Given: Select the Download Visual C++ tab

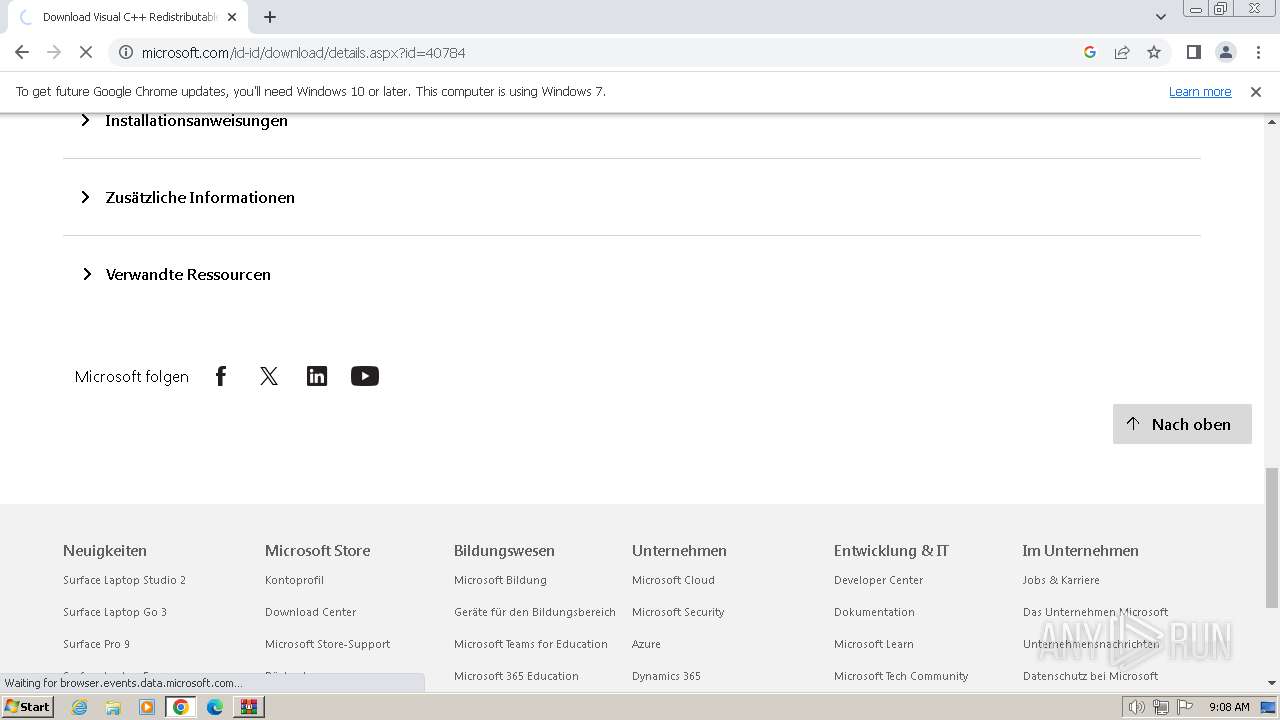Looking at the screenshot, I should pos(129,17).
